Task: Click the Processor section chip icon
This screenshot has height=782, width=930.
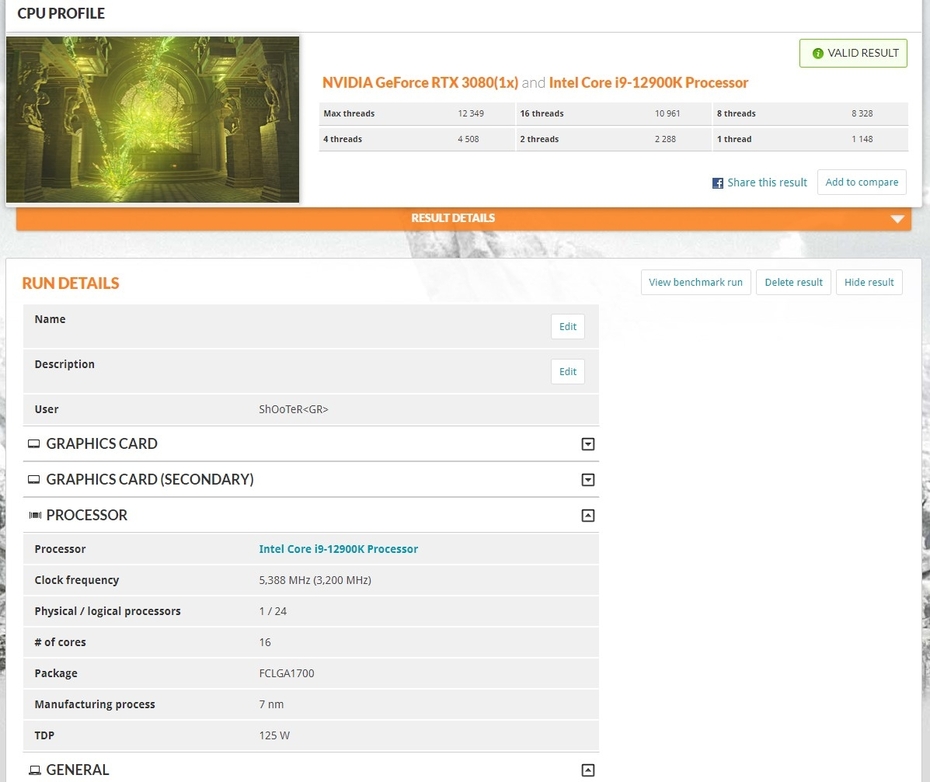Action: pos(35,515)
